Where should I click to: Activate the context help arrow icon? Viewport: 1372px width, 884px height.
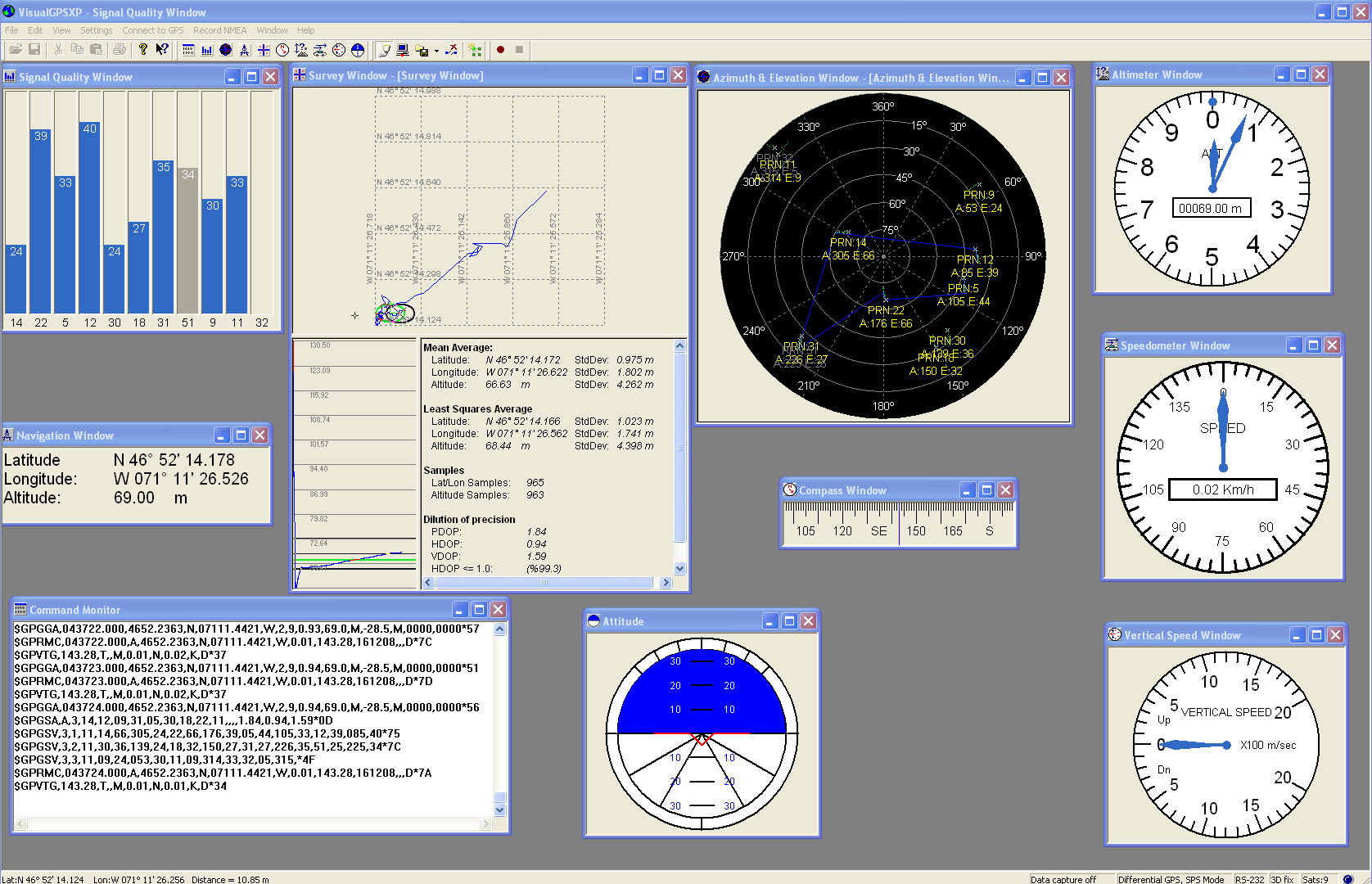162,50
